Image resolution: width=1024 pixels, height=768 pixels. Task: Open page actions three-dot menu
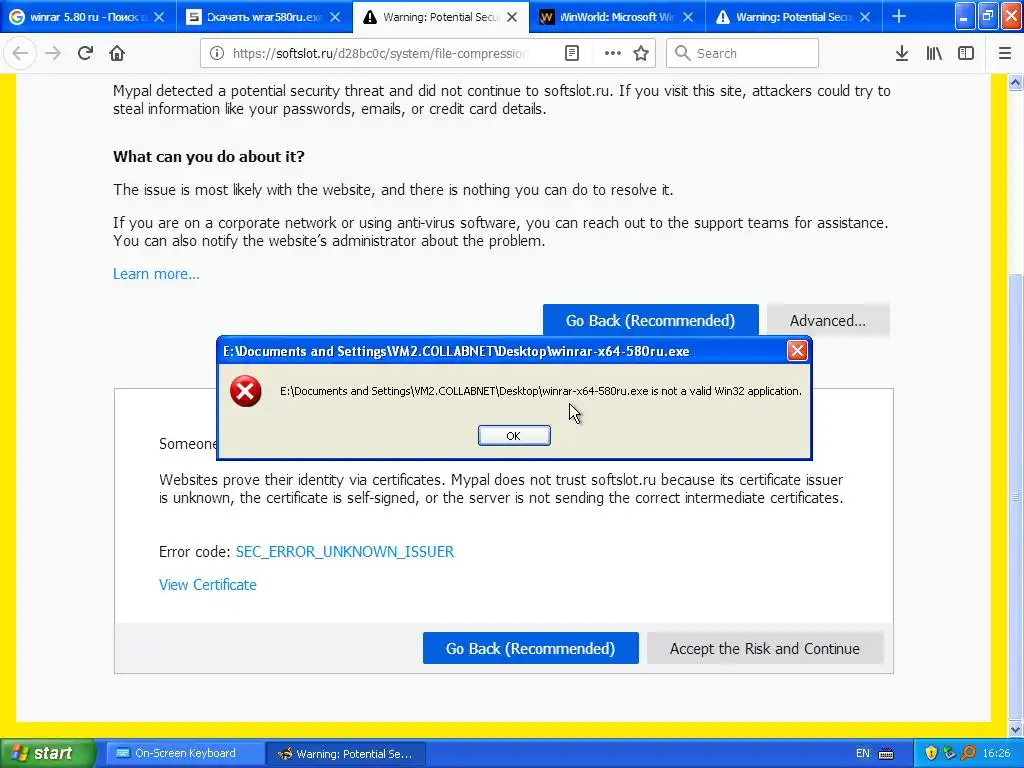[613, 54]
